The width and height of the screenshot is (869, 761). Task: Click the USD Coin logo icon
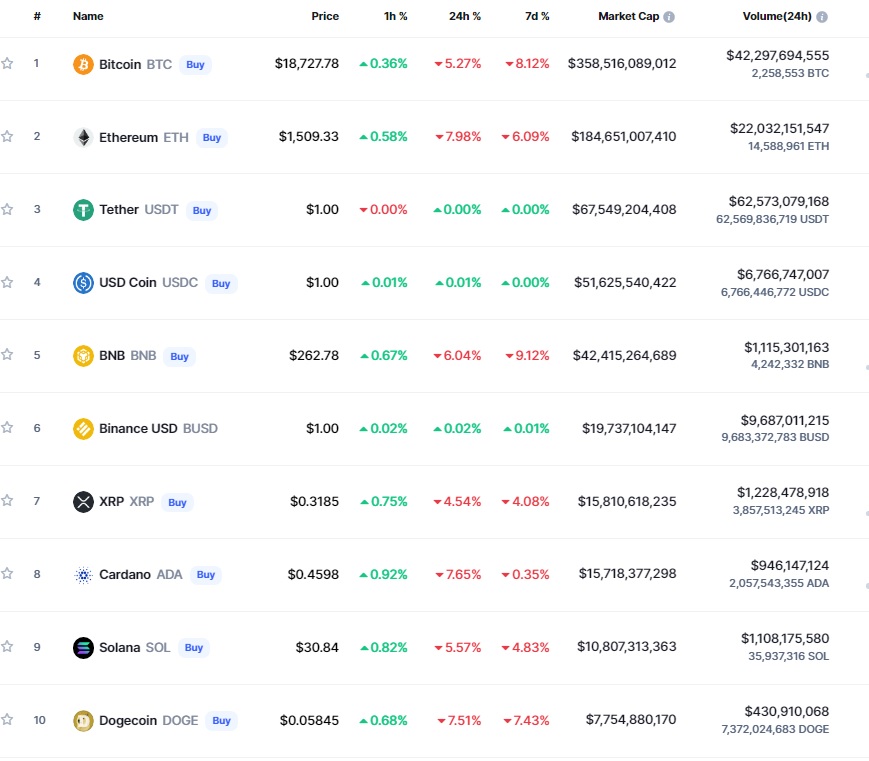pyautogui.click(x=83, y=283)
